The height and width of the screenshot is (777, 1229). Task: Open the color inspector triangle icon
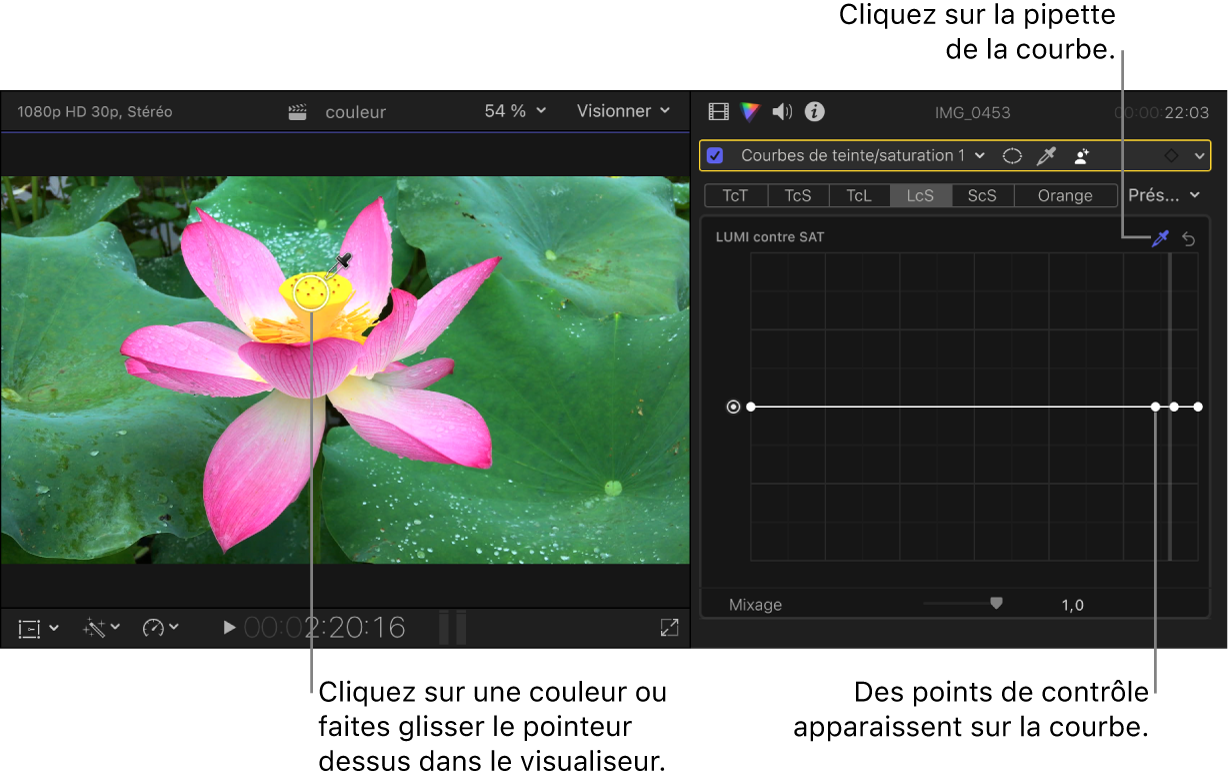click(x=750, y=111)
